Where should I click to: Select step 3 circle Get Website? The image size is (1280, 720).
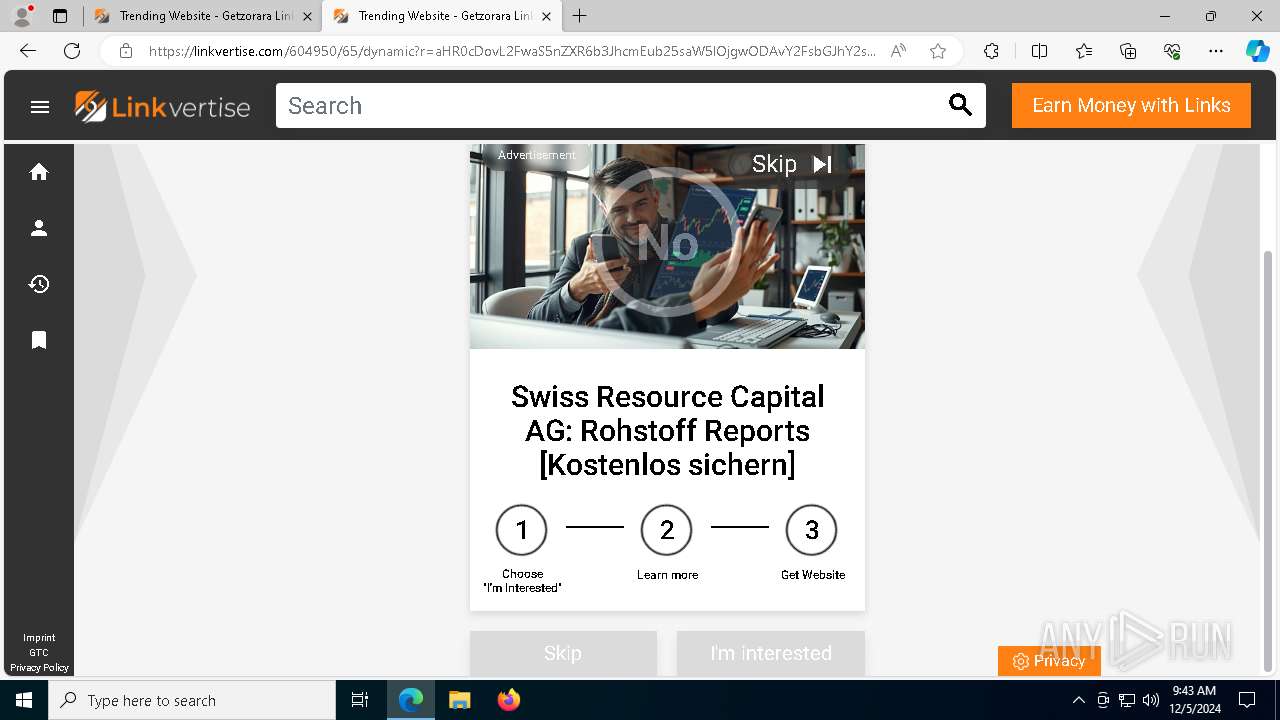pos(811,530)
